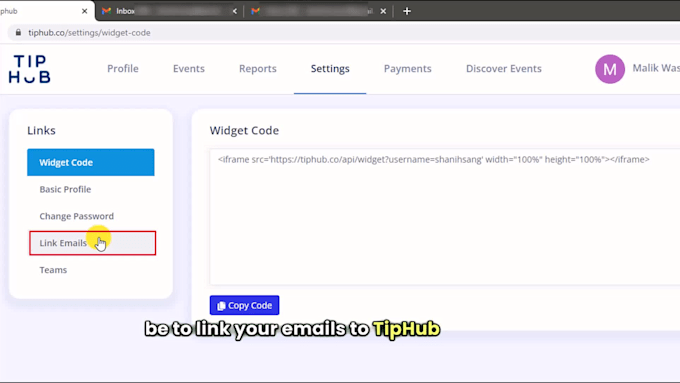Click the purple M user avatar

point(610,69)
